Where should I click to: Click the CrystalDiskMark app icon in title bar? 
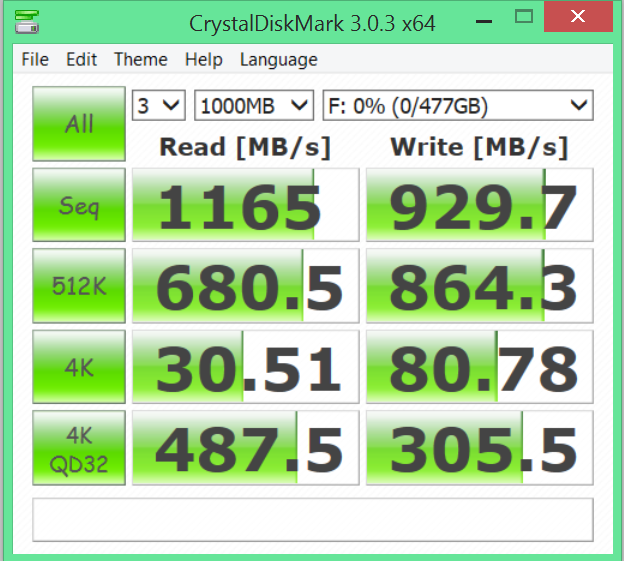point(30,21)
